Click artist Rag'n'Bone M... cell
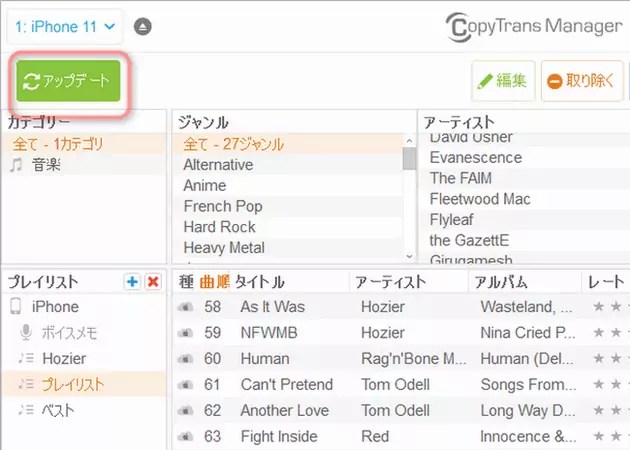This screenshot has height=450, width=630. click(414, 359)
